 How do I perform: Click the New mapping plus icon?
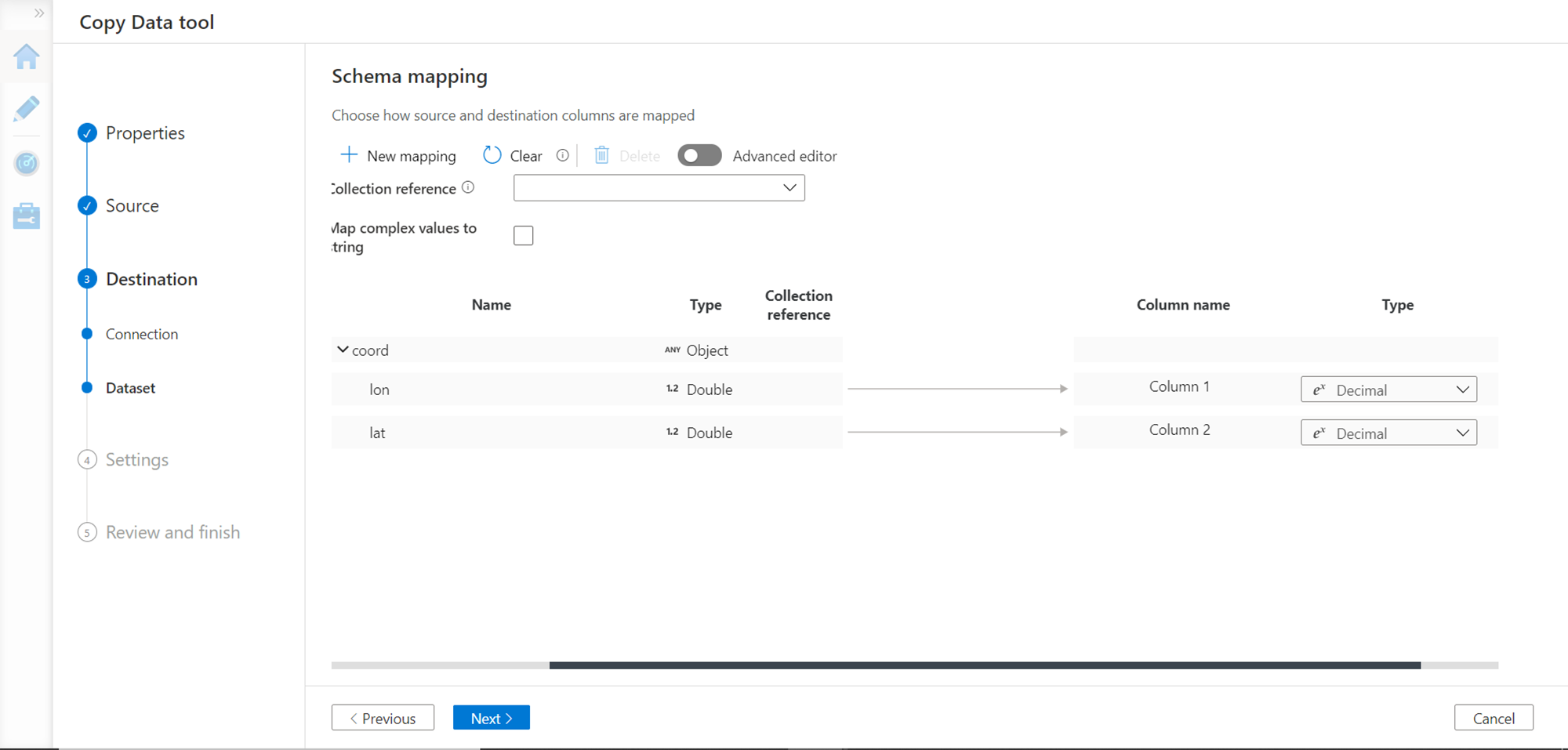[349, 155]
